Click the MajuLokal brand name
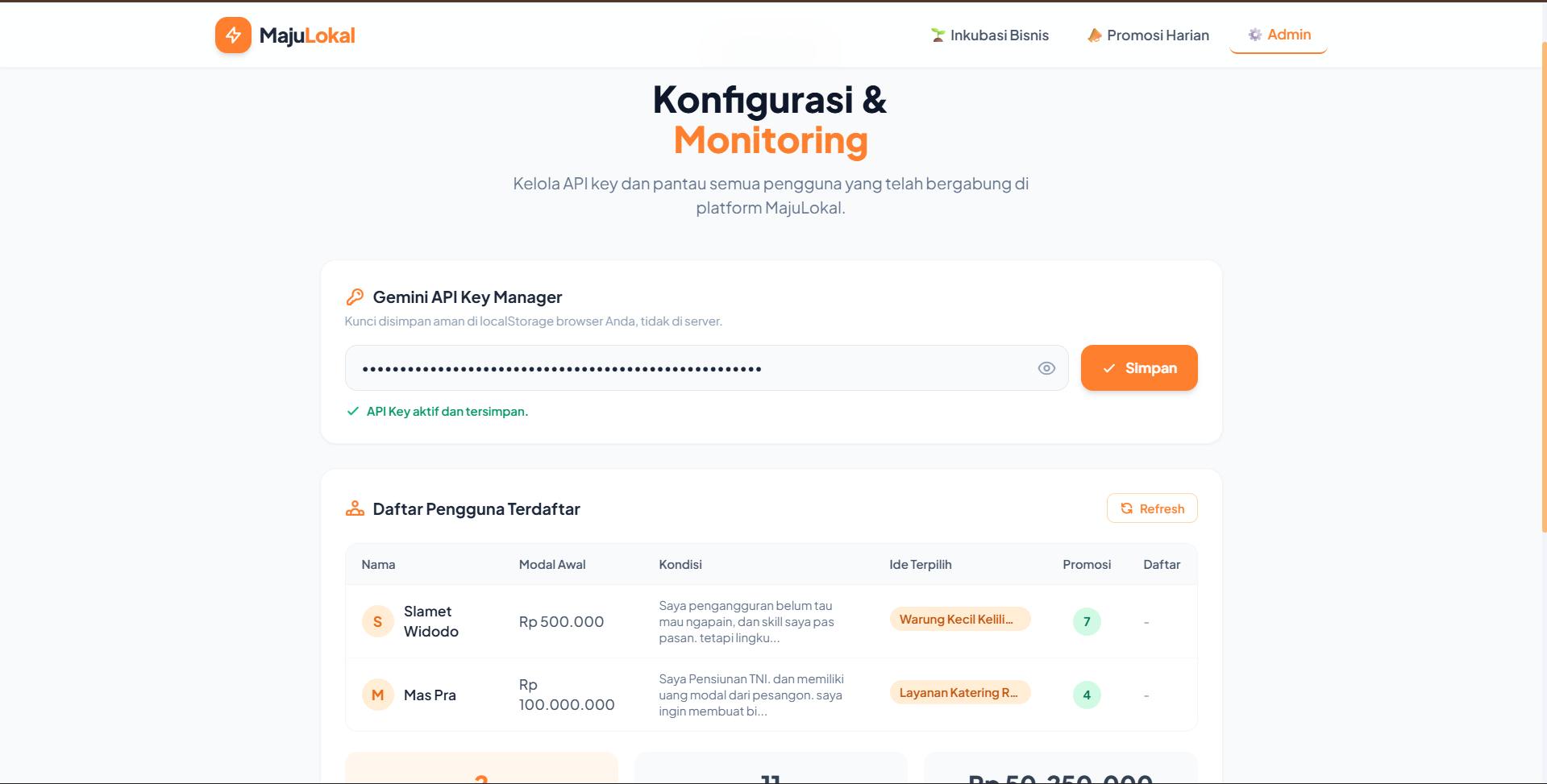1547x784 pixels. point(307,35)
